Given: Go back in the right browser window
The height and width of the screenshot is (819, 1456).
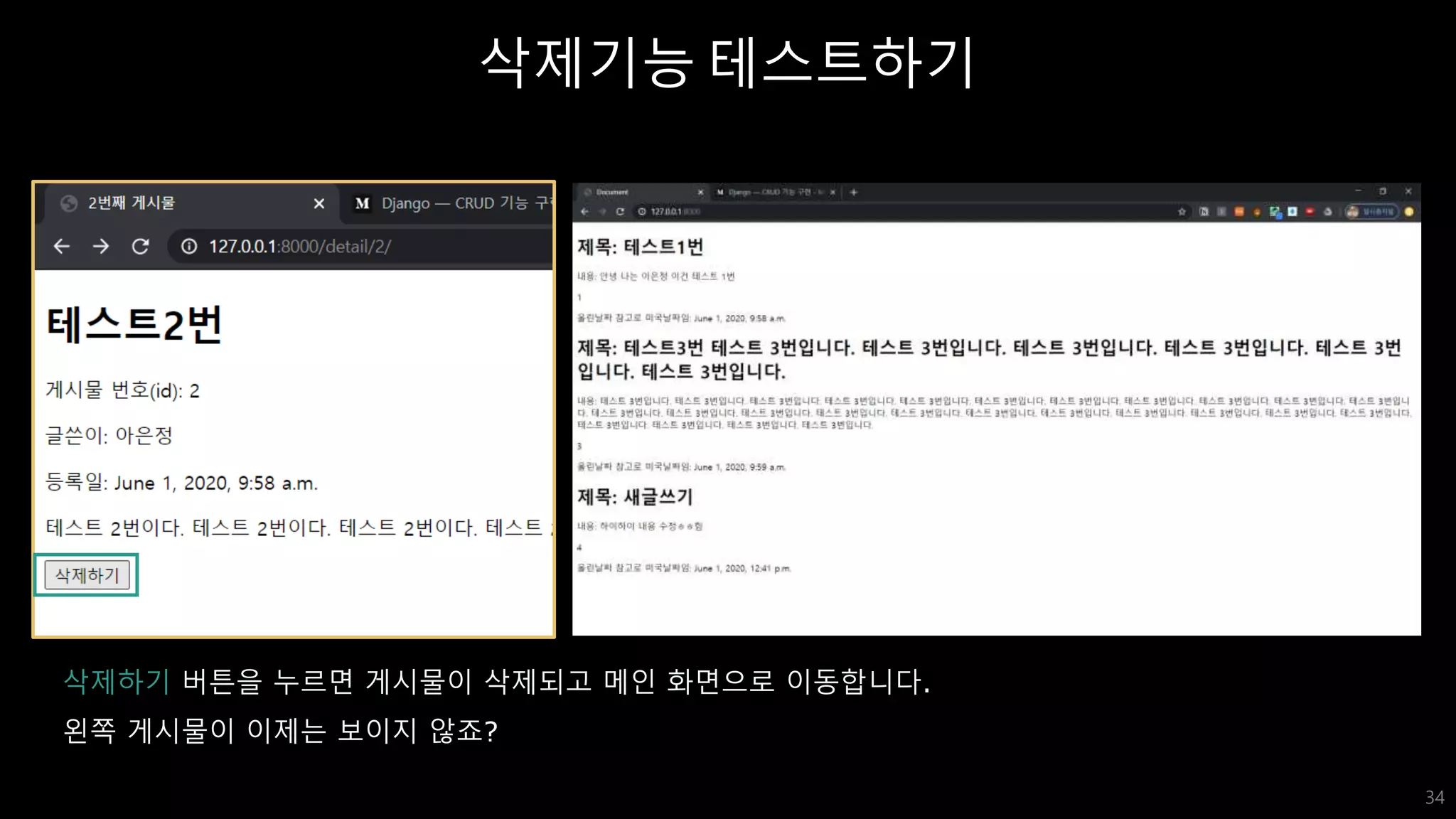Looking at the screenshot, I should [x=584, y=211].
